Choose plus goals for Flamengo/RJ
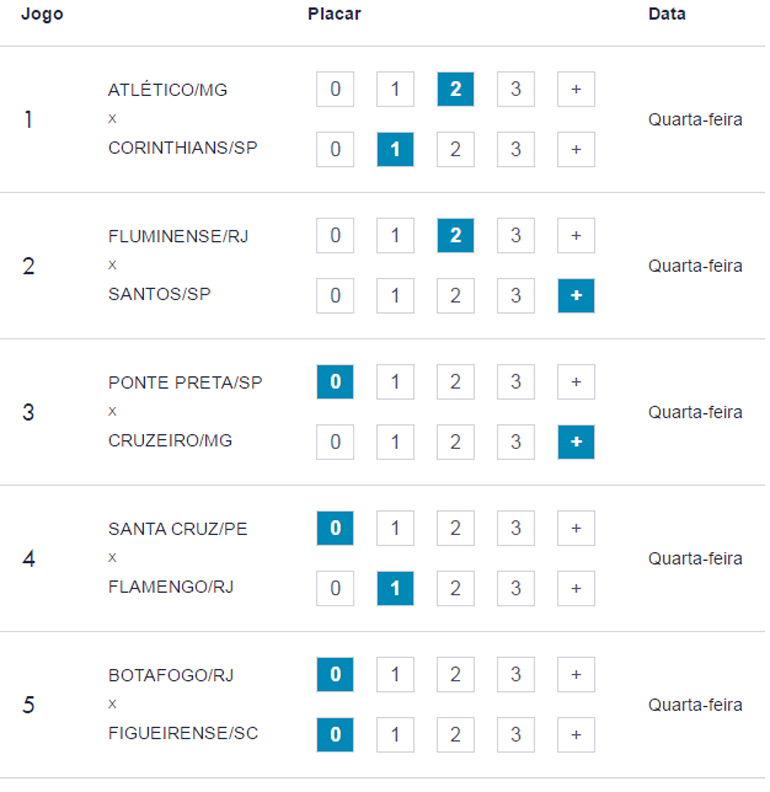 tap(576, 589)
